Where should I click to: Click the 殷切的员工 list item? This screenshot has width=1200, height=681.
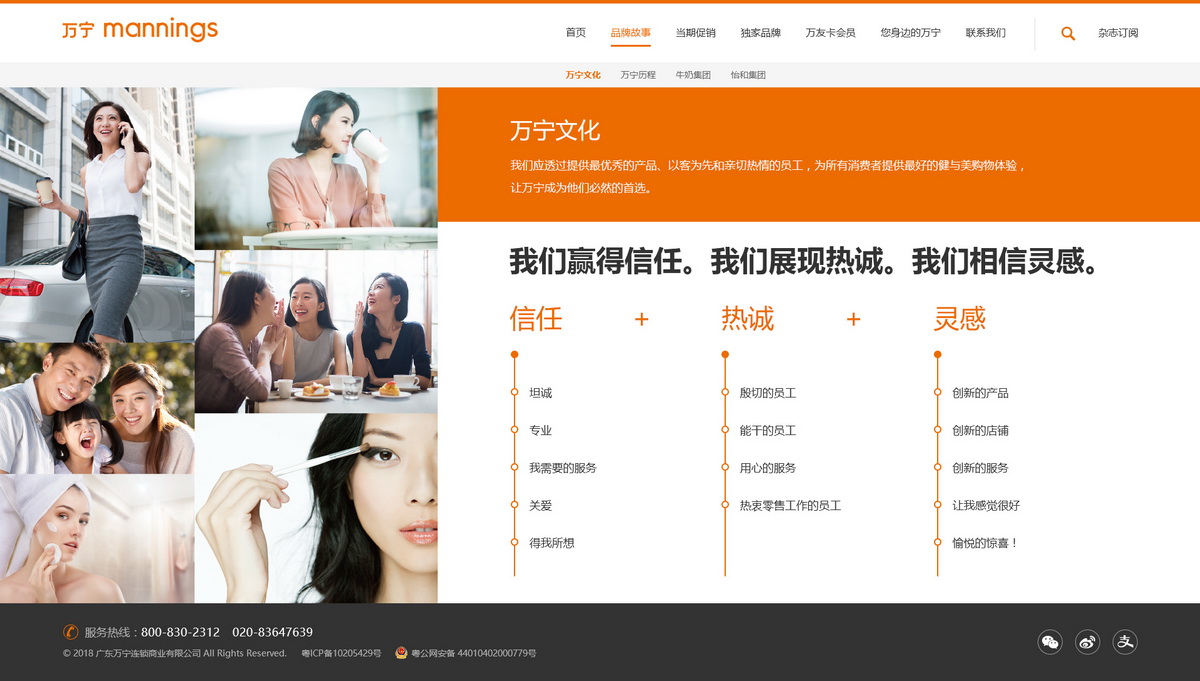click(768, 393)
